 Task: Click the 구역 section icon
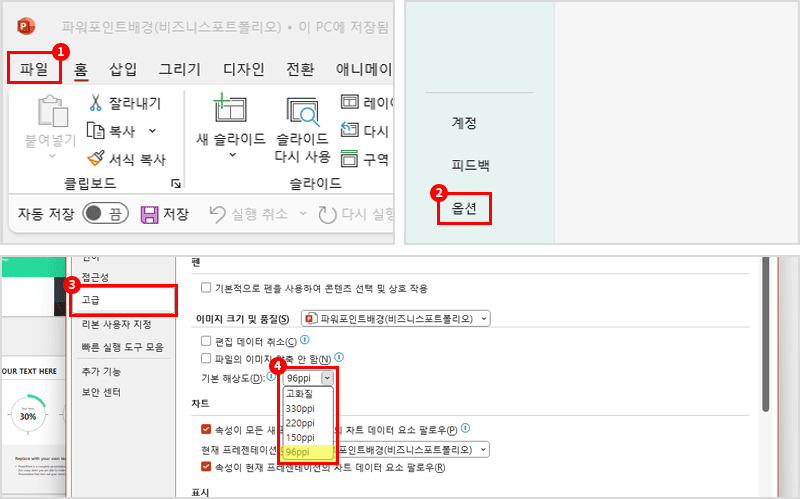pyautogui.click(x=349, y=159)
